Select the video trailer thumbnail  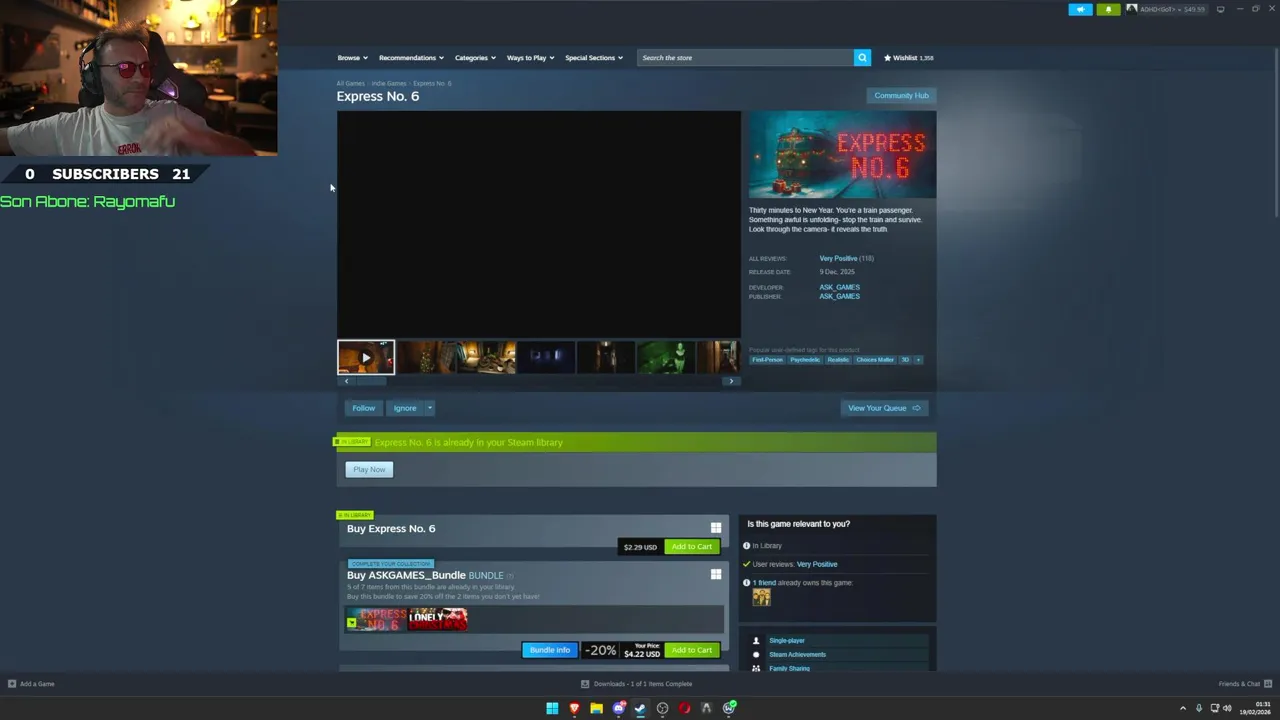(x=366, y=357)
